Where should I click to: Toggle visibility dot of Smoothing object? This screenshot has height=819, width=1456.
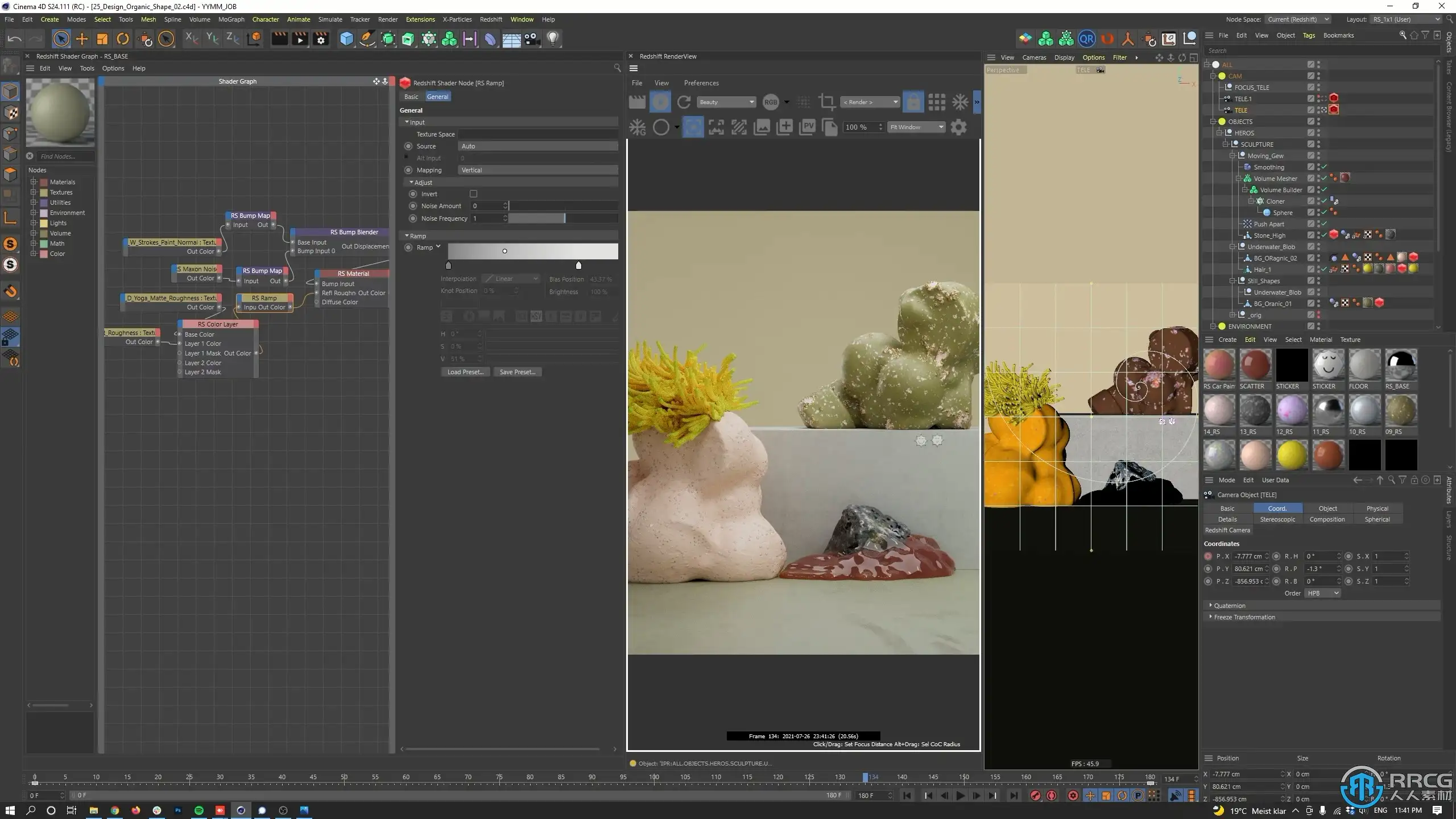pyautogui.click(x=1318, y=166)
